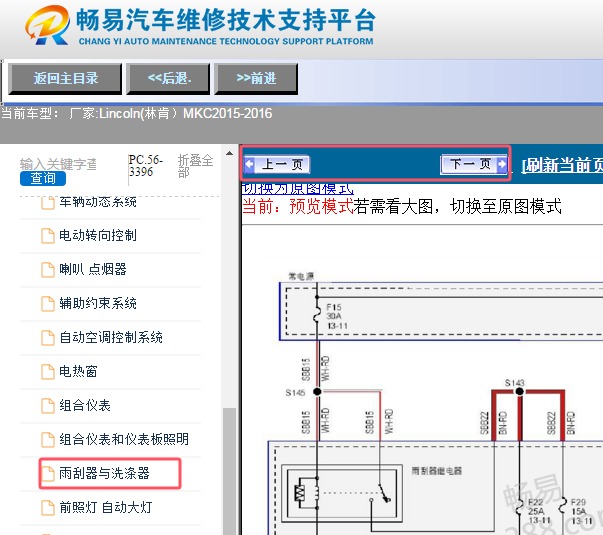Open the 喇叭 点烟器 tree item
This screenshot has height=535, width=603.
tap(93, 269)
